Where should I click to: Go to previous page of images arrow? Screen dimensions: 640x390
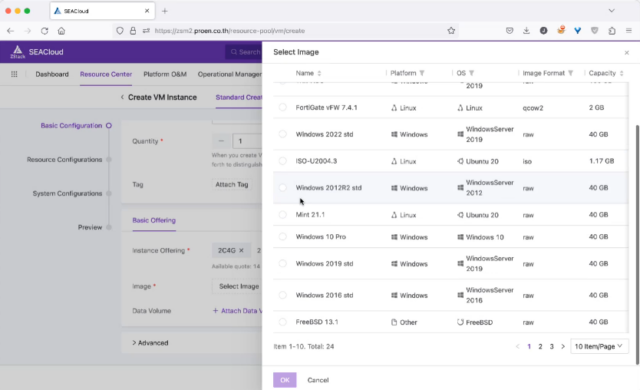518,346
